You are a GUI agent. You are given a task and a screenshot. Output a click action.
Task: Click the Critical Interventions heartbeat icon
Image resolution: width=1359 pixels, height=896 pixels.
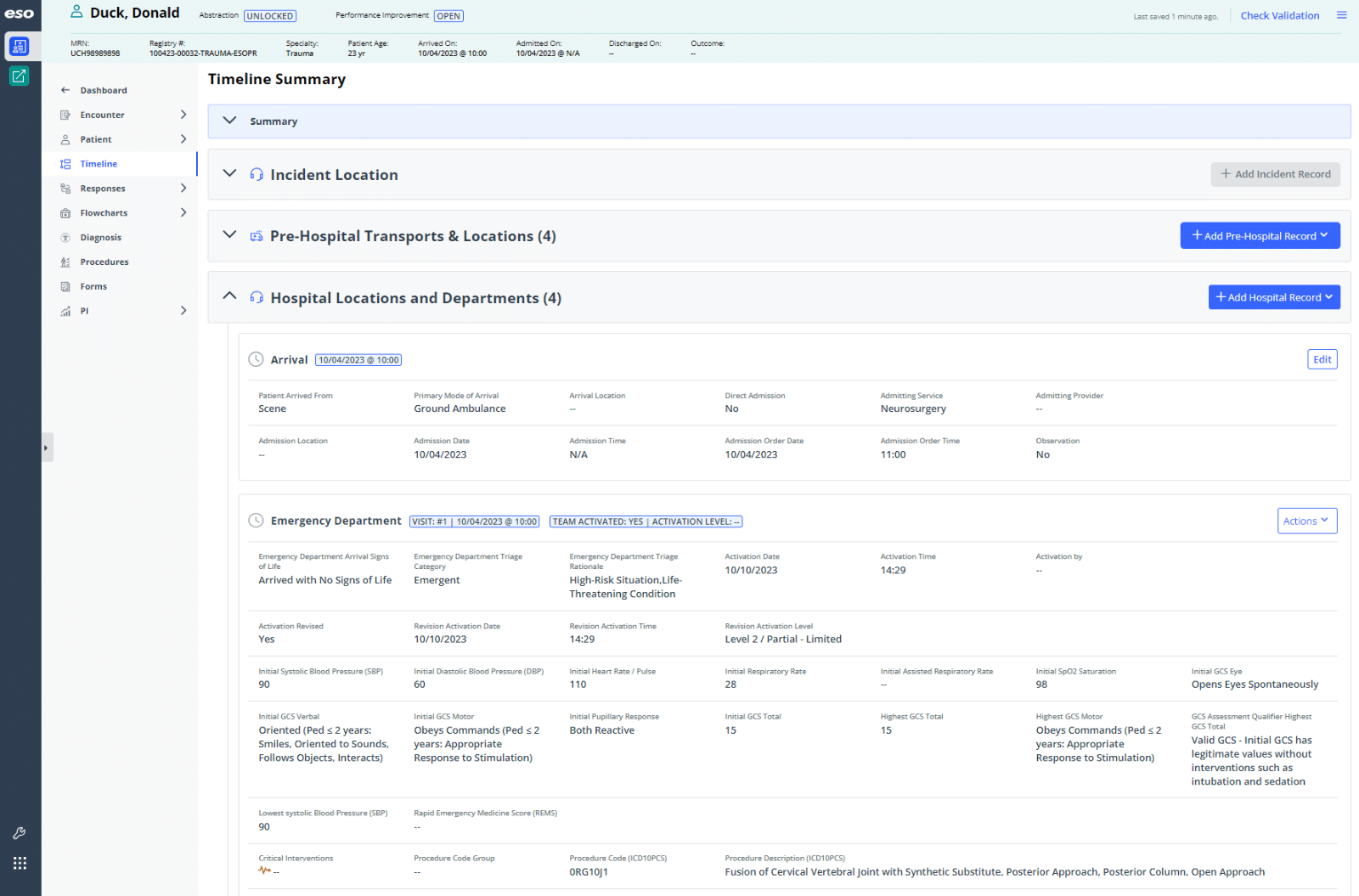pos(264,871)
